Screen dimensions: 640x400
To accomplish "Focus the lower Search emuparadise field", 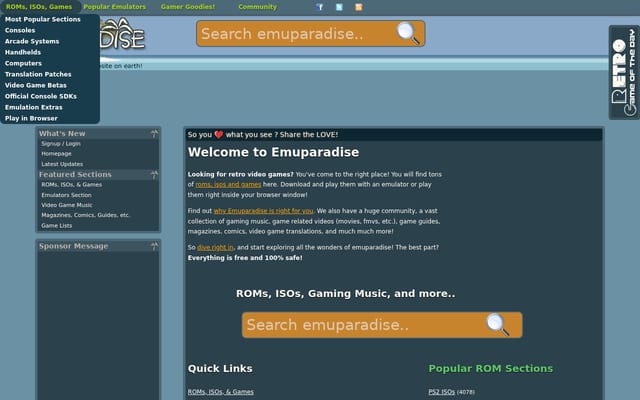I will pos(382,325).
